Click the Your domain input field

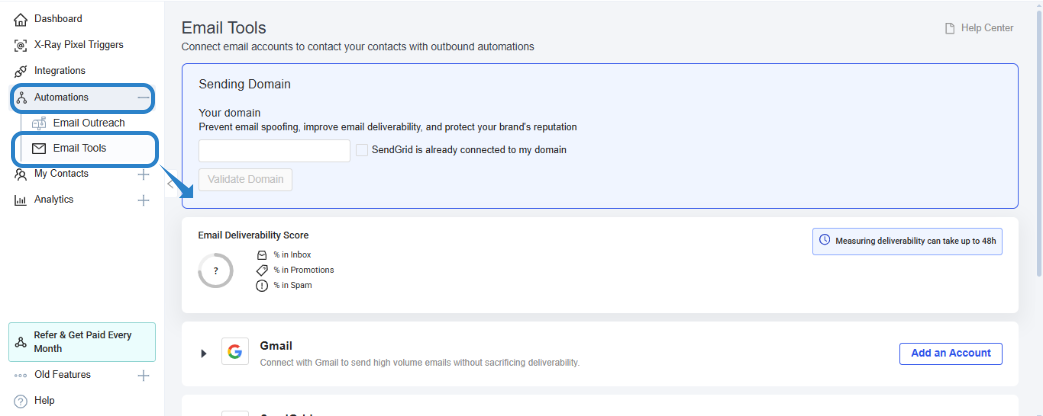click(x=274, y=151)
